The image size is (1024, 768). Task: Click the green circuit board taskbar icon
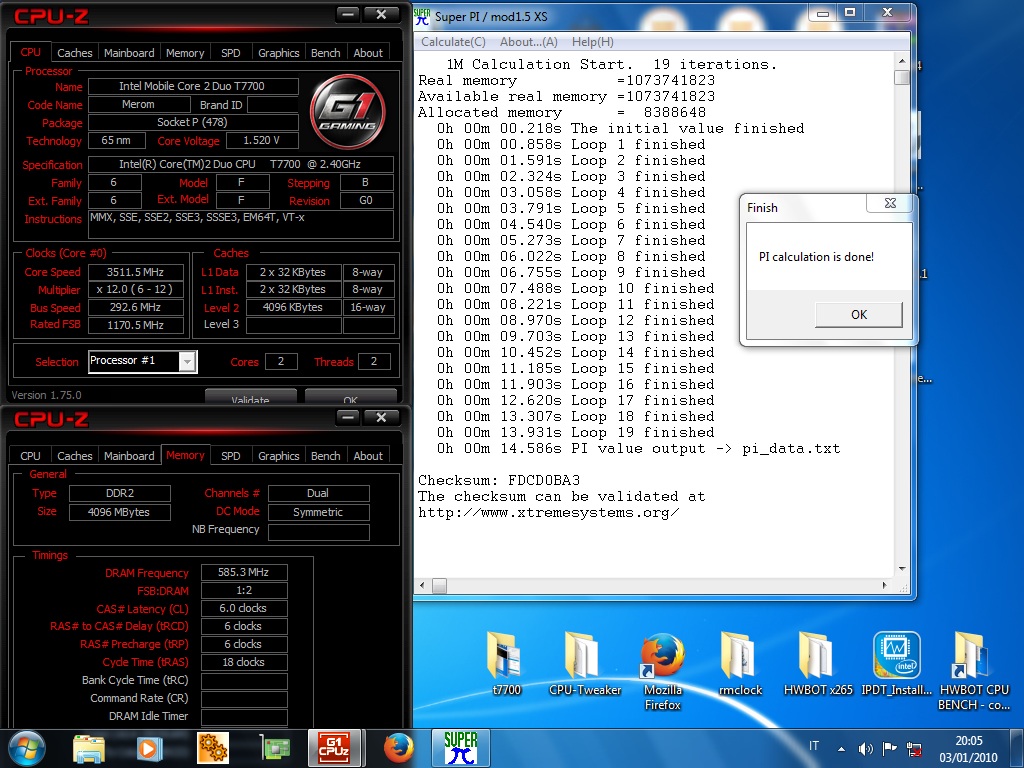click(275, 748)
